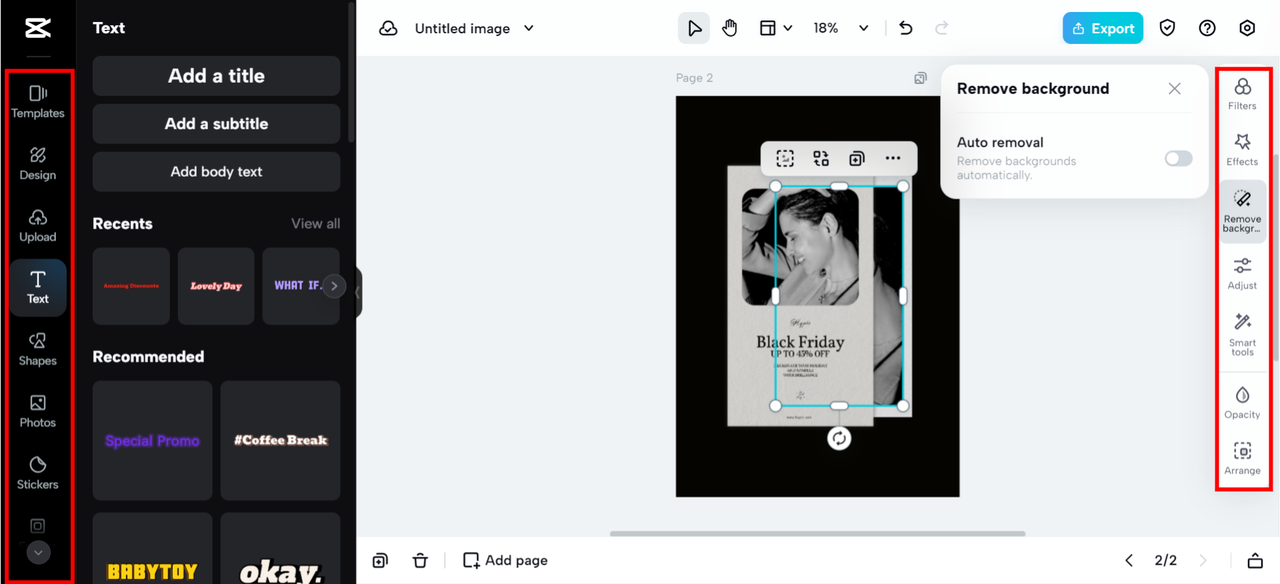Enable the Auto removal toggle
The width and height of the screenshot is (1280, 584).
tap(1178, 158)
